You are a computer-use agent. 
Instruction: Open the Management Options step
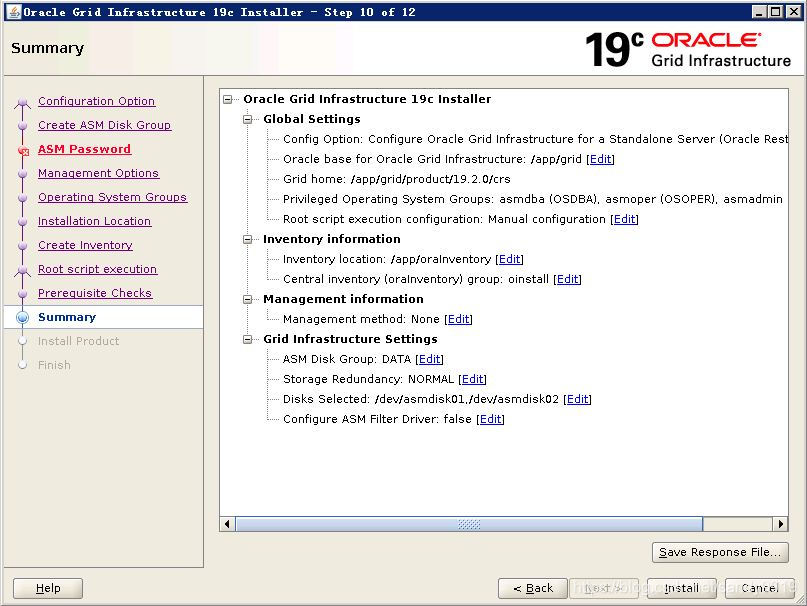(98, 173)
